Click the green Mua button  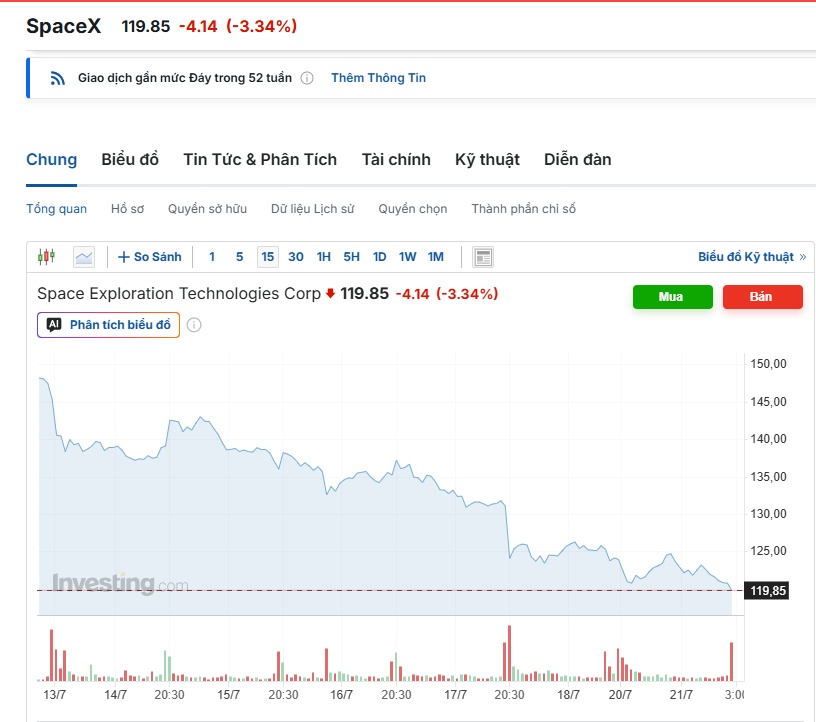coord(672,297)
